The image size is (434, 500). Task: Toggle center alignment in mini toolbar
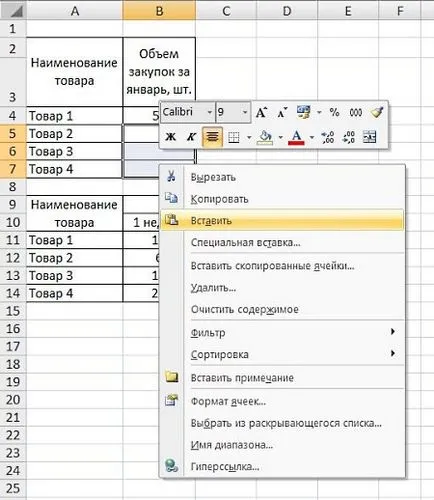pyautogui.click(x=212, y=137)
